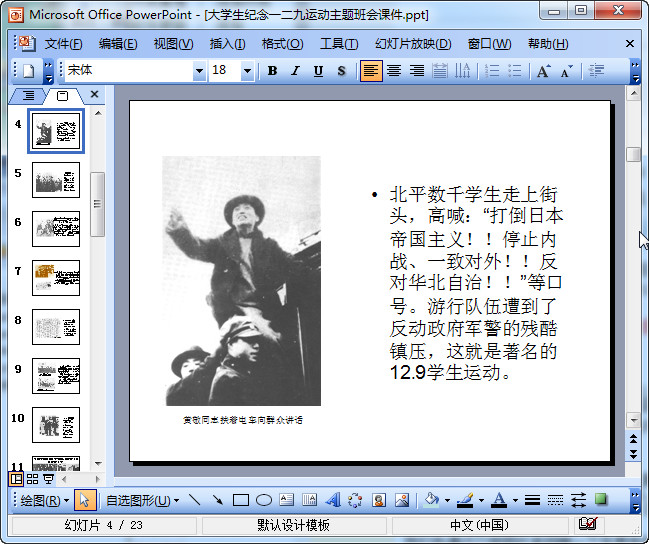649x544 pixels.
Task: Click the Distribute alignment icon
Action: (440, 71)
